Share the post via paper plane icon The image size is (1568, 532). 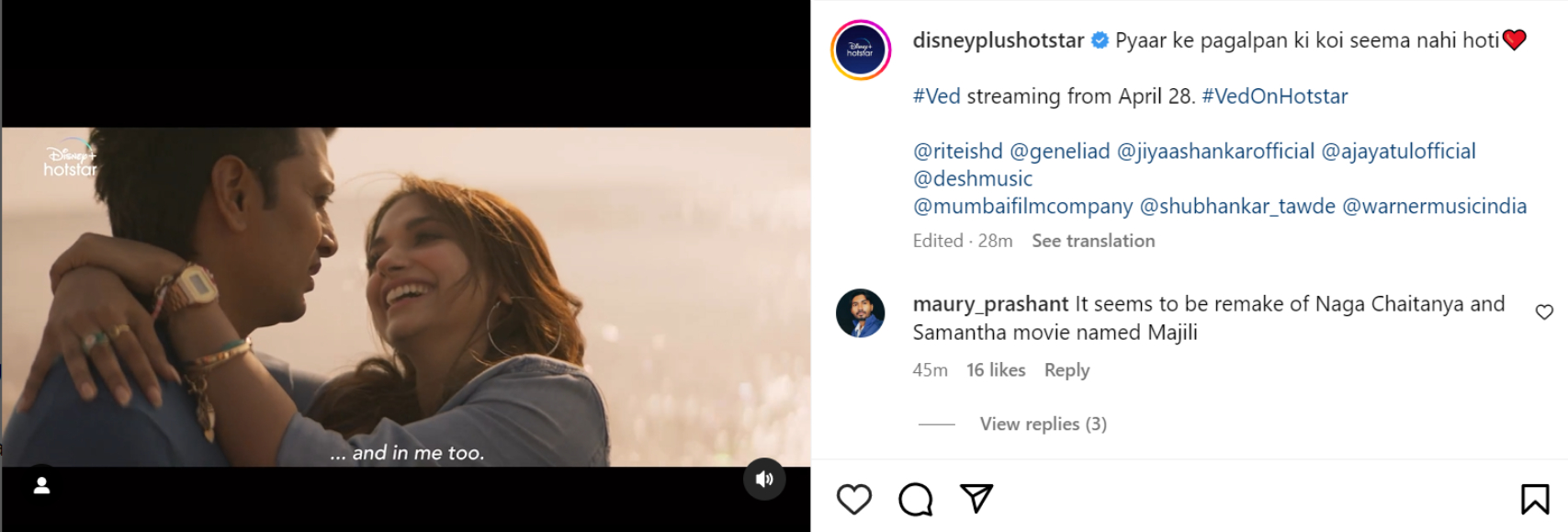pos(976,498)
